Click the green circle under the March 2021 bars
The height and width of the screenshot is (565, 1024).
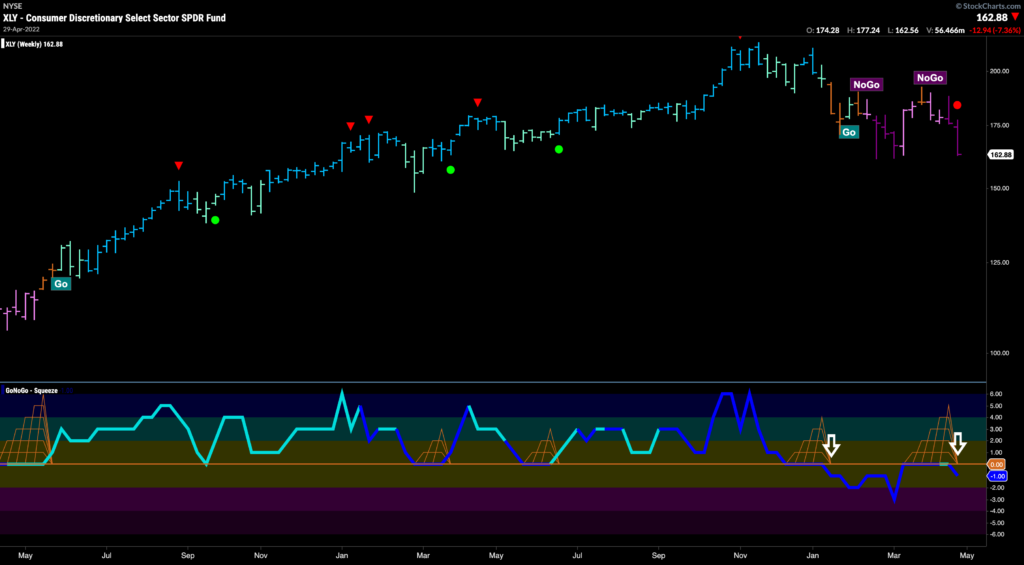tap(450, 170)
